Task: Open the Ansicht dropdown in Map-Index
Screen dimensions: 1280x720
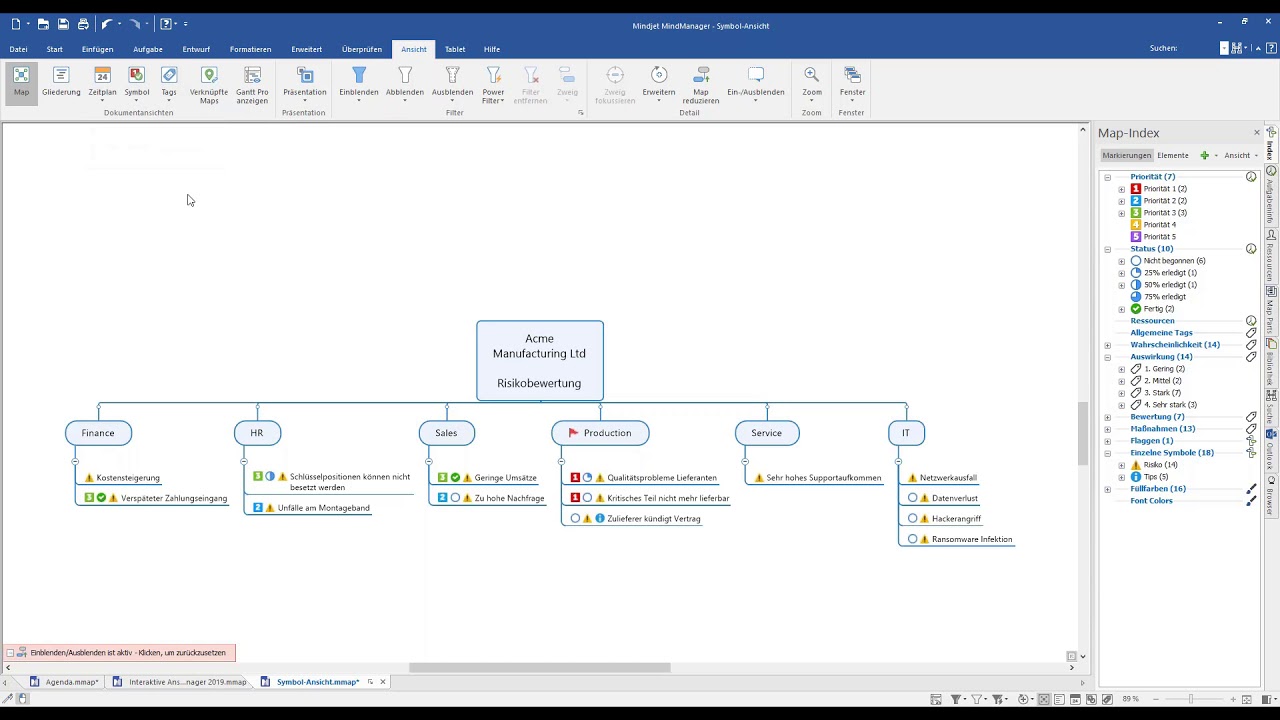Action: click(x=1241, y=155)
